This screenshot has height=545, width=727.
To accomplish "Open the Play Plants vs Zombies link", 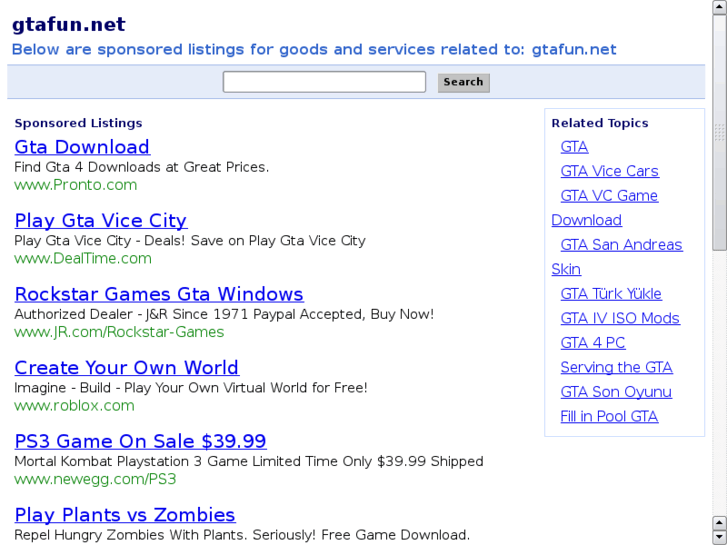I will (125, 515).
